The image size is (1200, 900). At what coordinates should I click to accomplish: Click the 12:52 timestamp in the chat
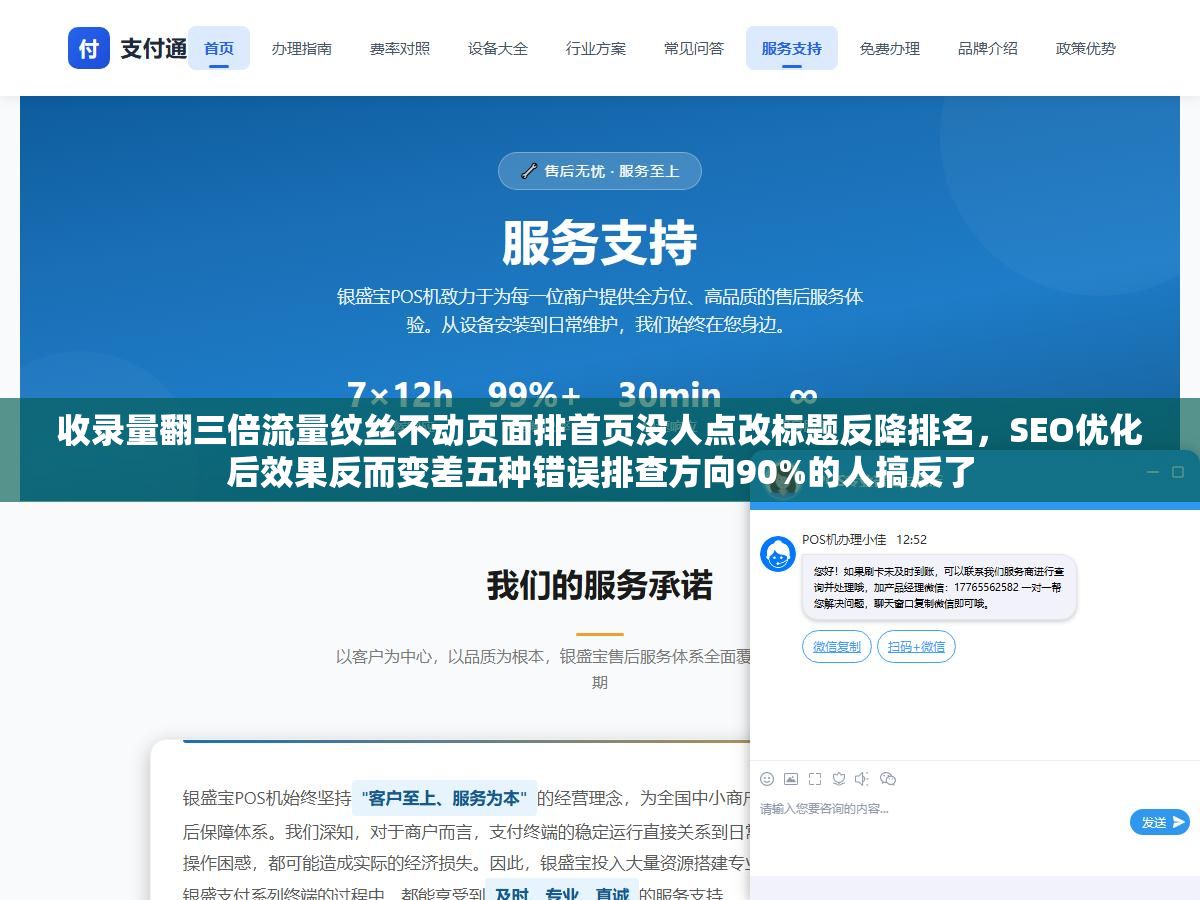911,539
